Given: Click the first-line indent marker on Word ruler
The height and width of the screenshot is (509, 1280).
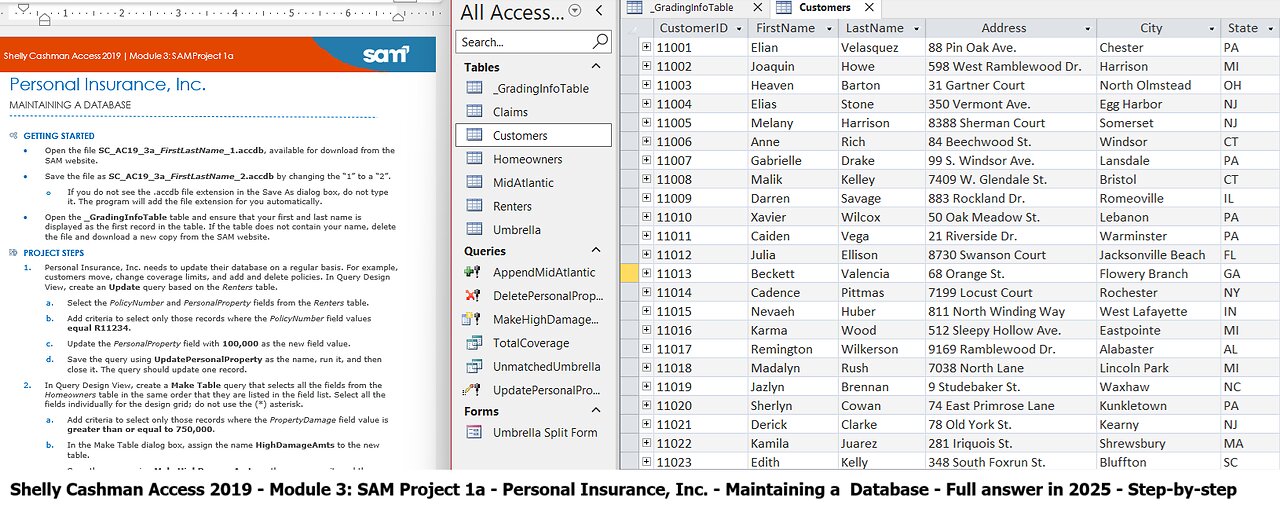Looking at the screenshot, I should (x=21, y=8).
